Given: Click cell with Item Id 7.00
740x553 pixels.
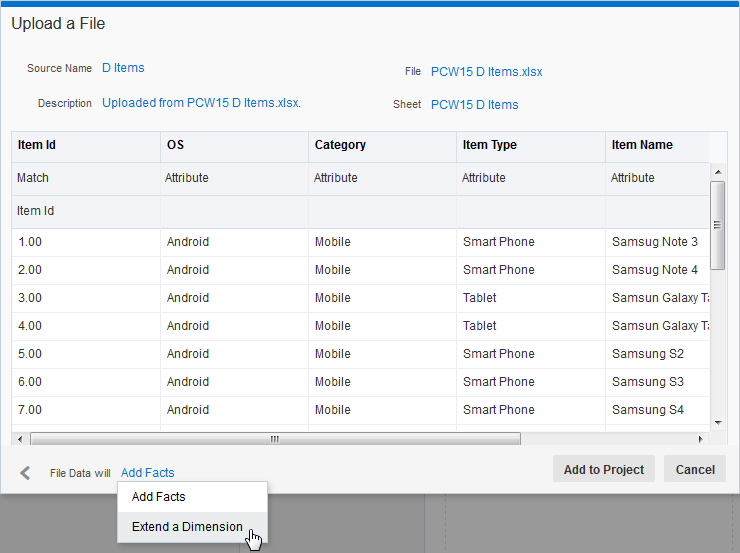Looking at the screenshot, I should coord(86,410).
